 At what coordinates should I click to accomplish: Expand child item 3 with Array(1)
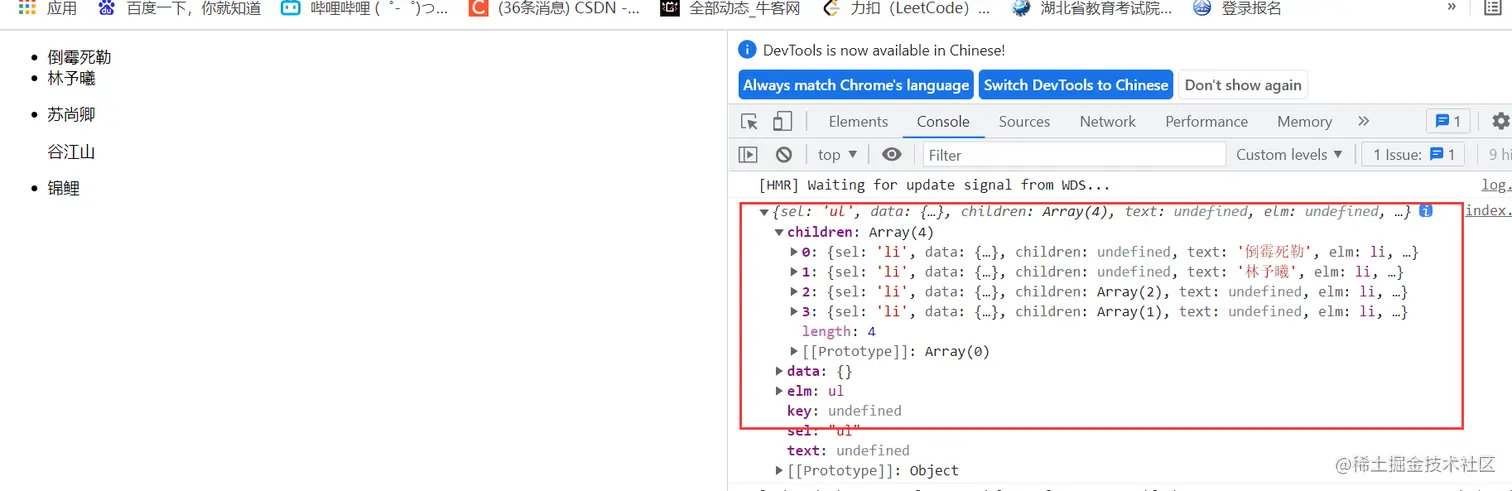pos(795,312)
